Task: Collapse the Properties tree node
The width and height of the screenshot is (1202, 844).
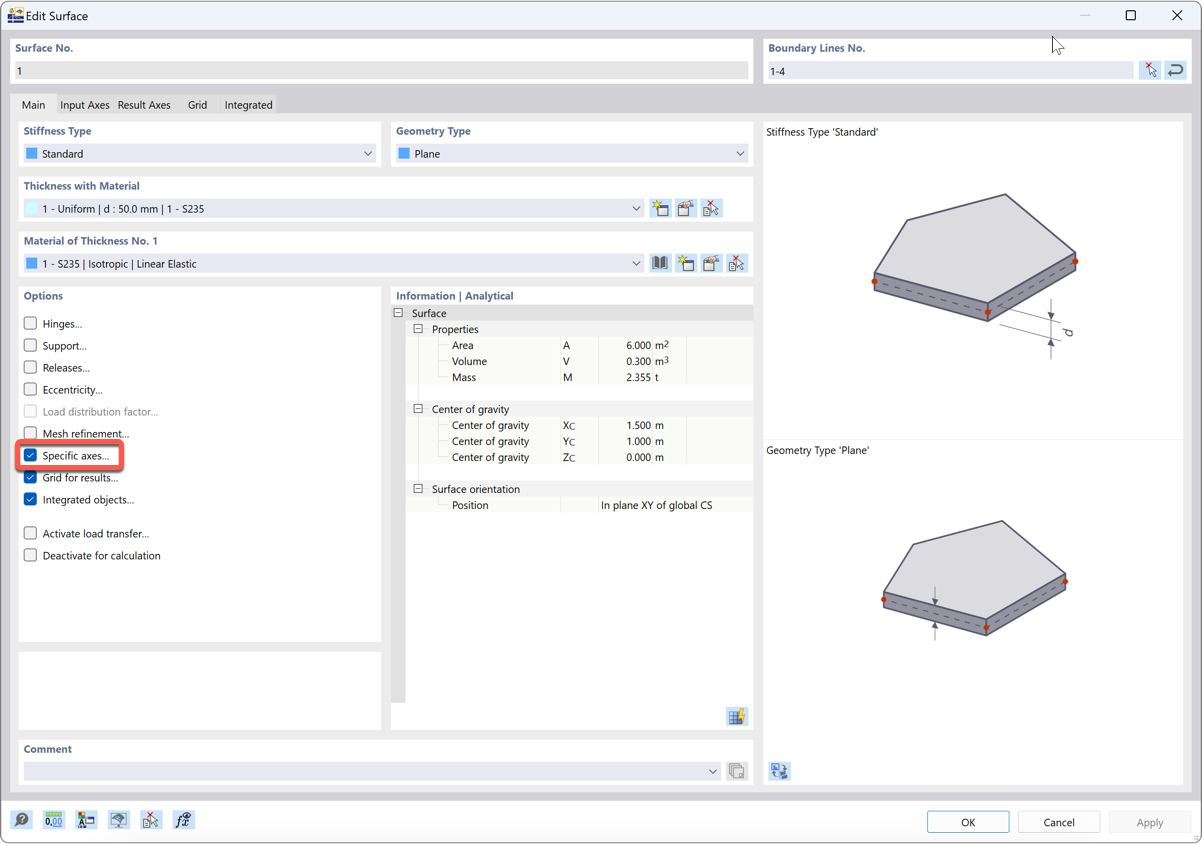Action: pyautogui.click(x=419, y=329)
